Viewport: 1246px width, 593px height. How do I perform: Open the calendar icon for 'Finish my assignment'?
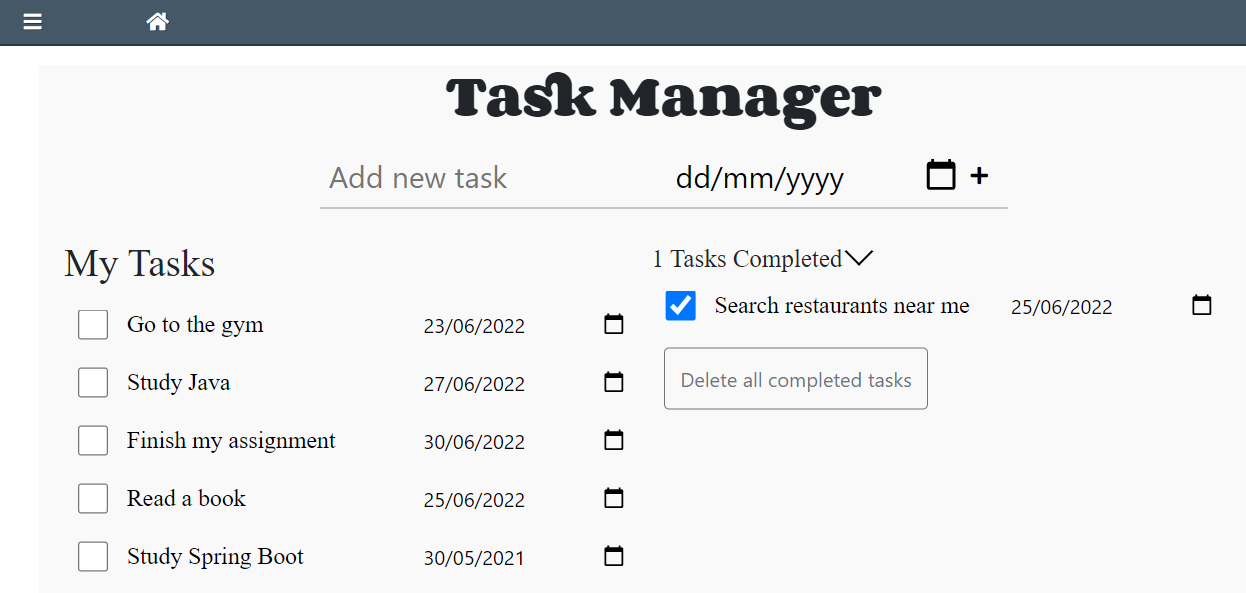coord(613,440)
